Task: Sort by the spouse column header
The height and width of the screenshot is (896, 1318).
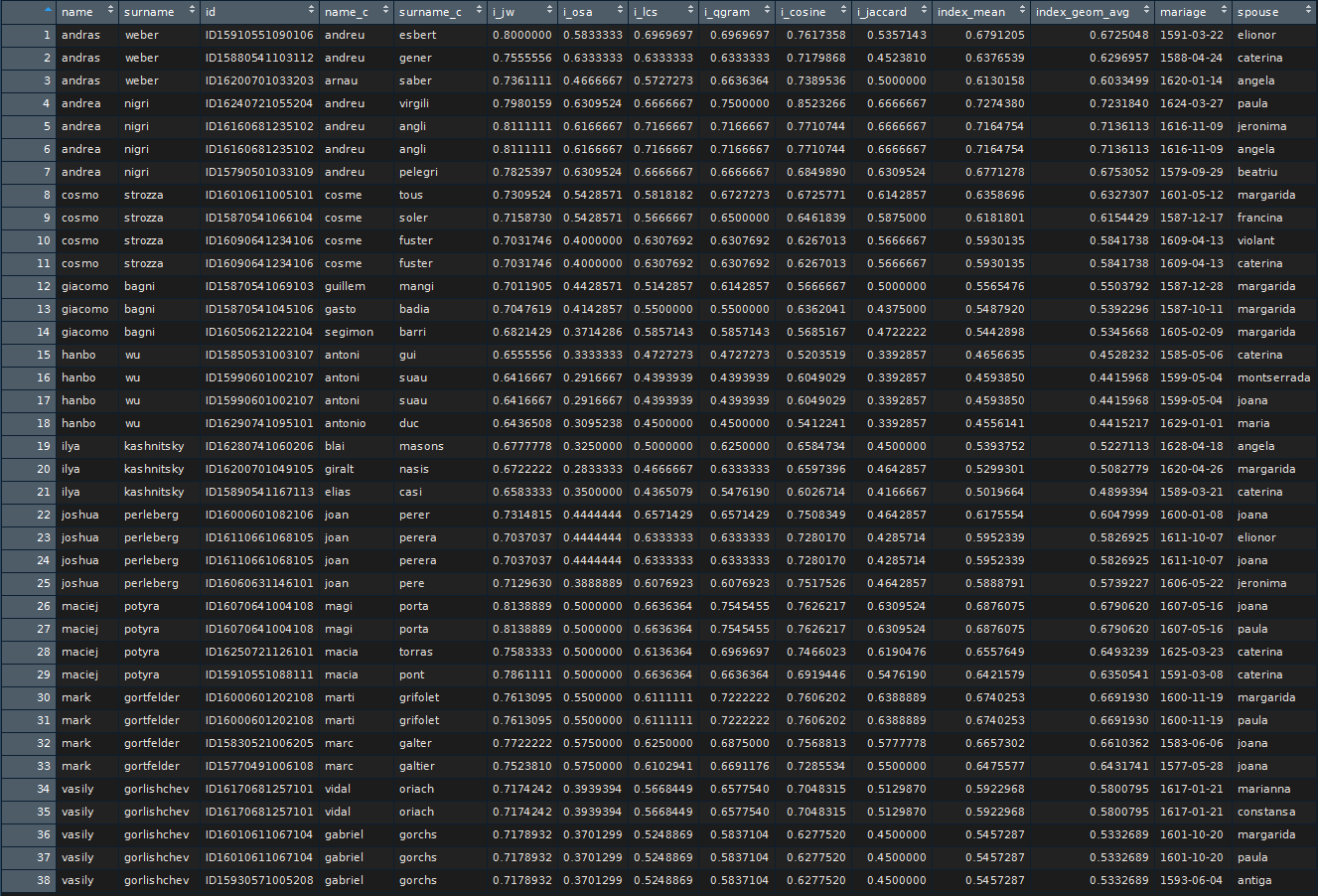Action: [x=1274, y=12]
